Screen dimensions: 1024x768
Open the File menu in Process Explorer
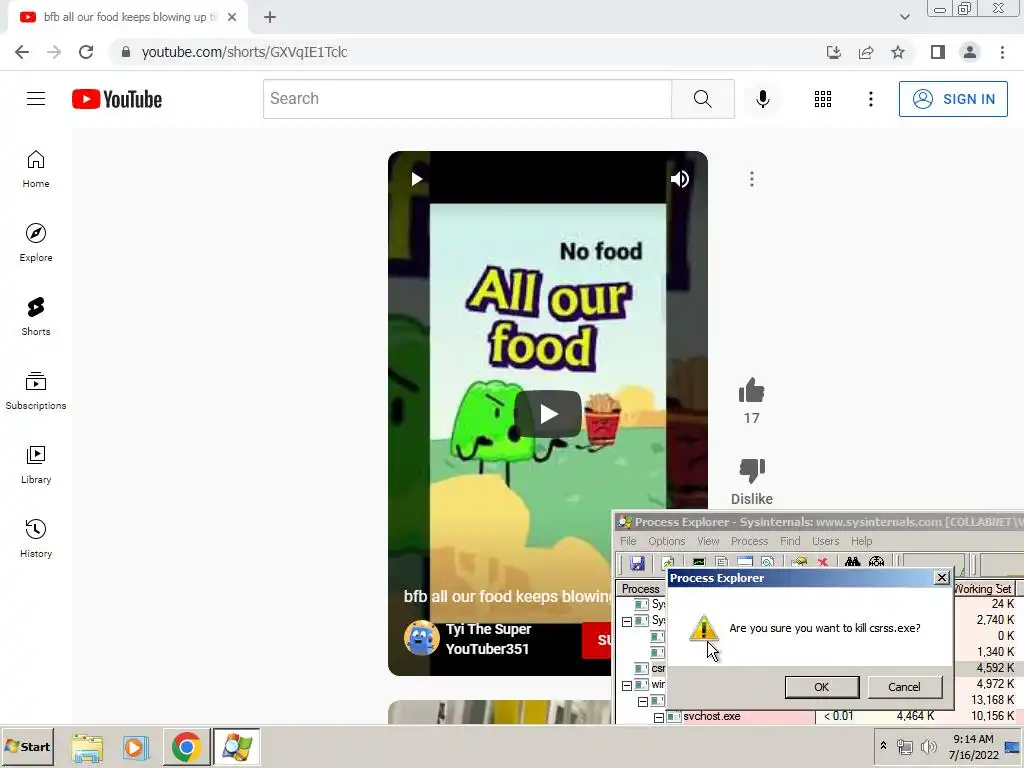pos(628,541)
